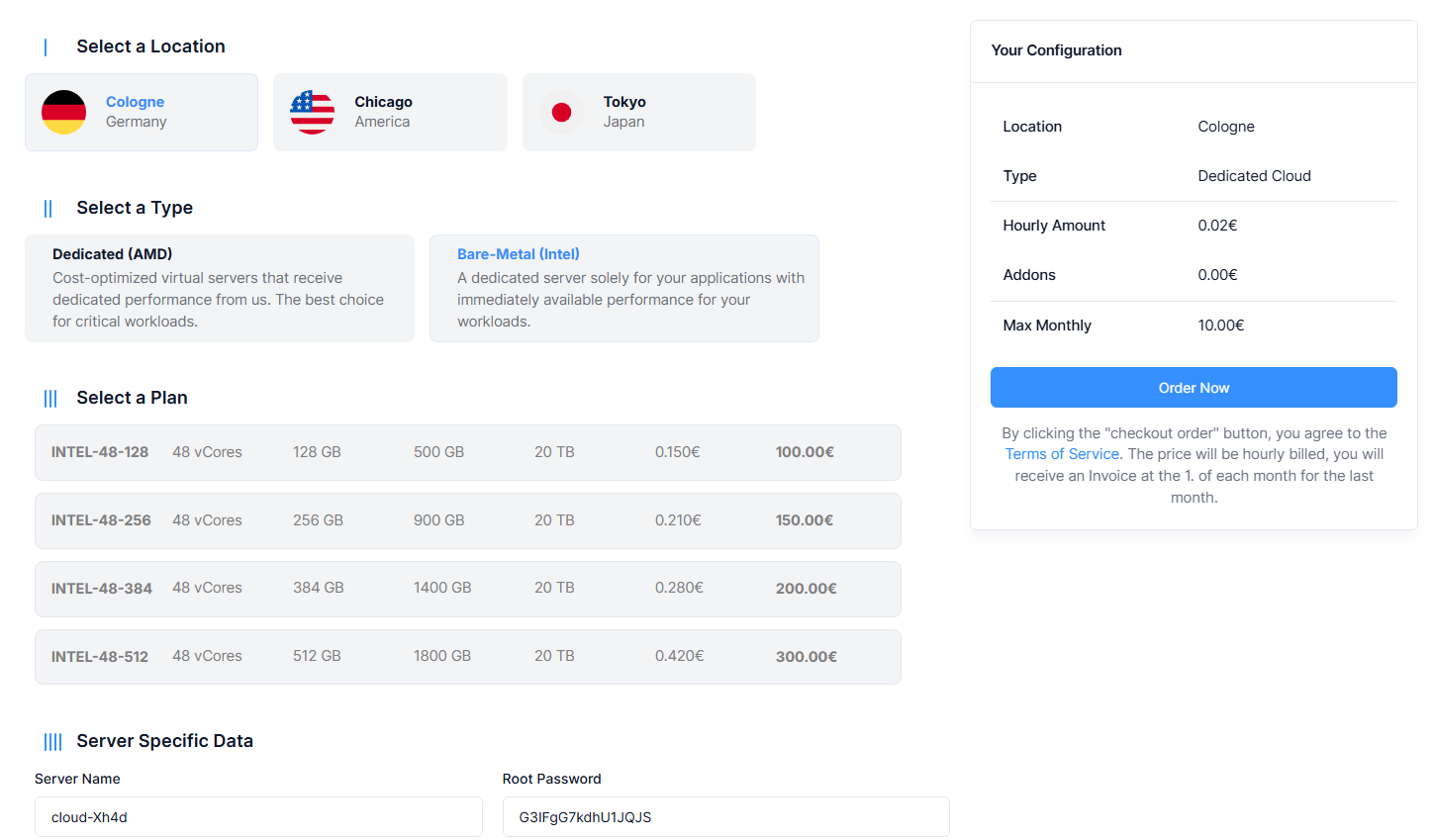
Task: Open the Terms of Service link
Action: 1062,454
